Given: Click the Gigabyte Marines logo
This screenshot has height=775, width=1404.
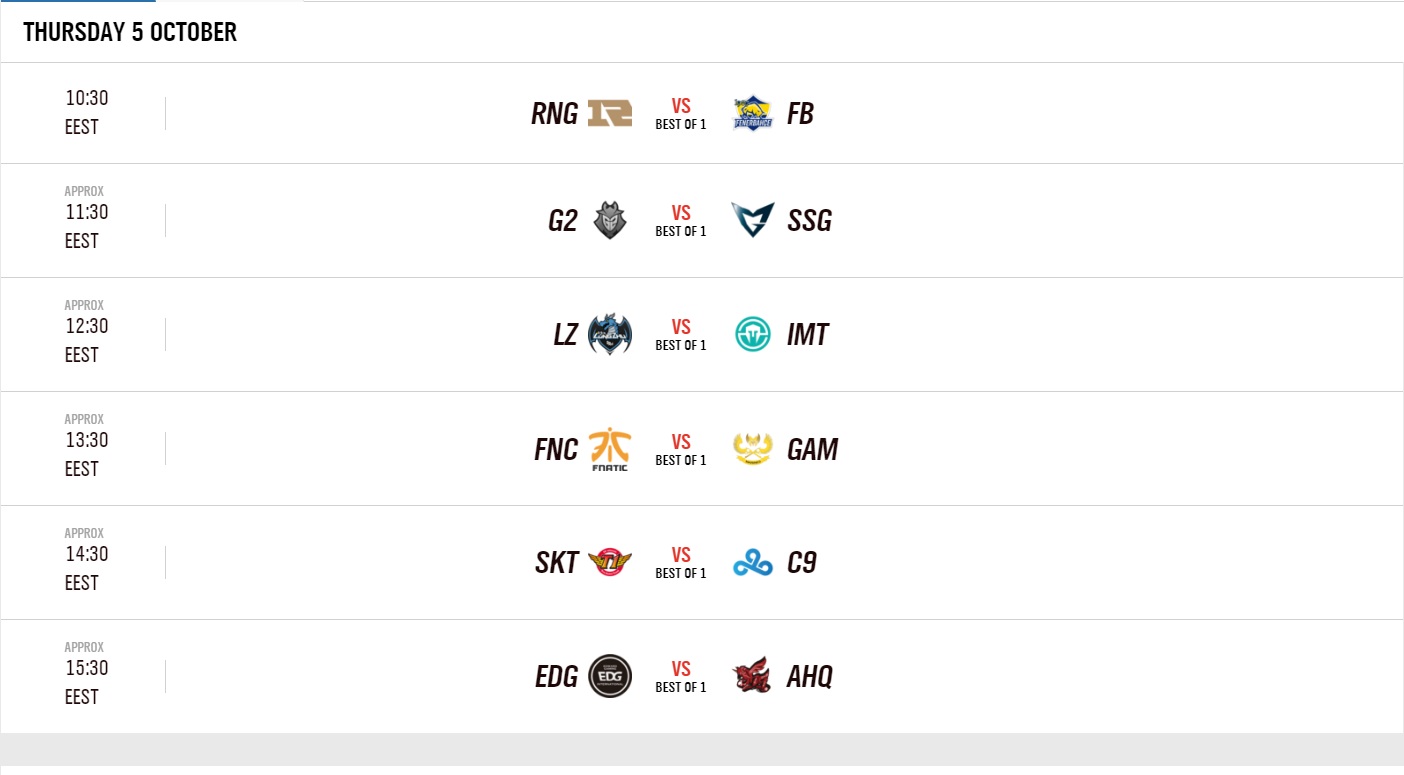Looking at the screenshot, I should pos(752,449).
